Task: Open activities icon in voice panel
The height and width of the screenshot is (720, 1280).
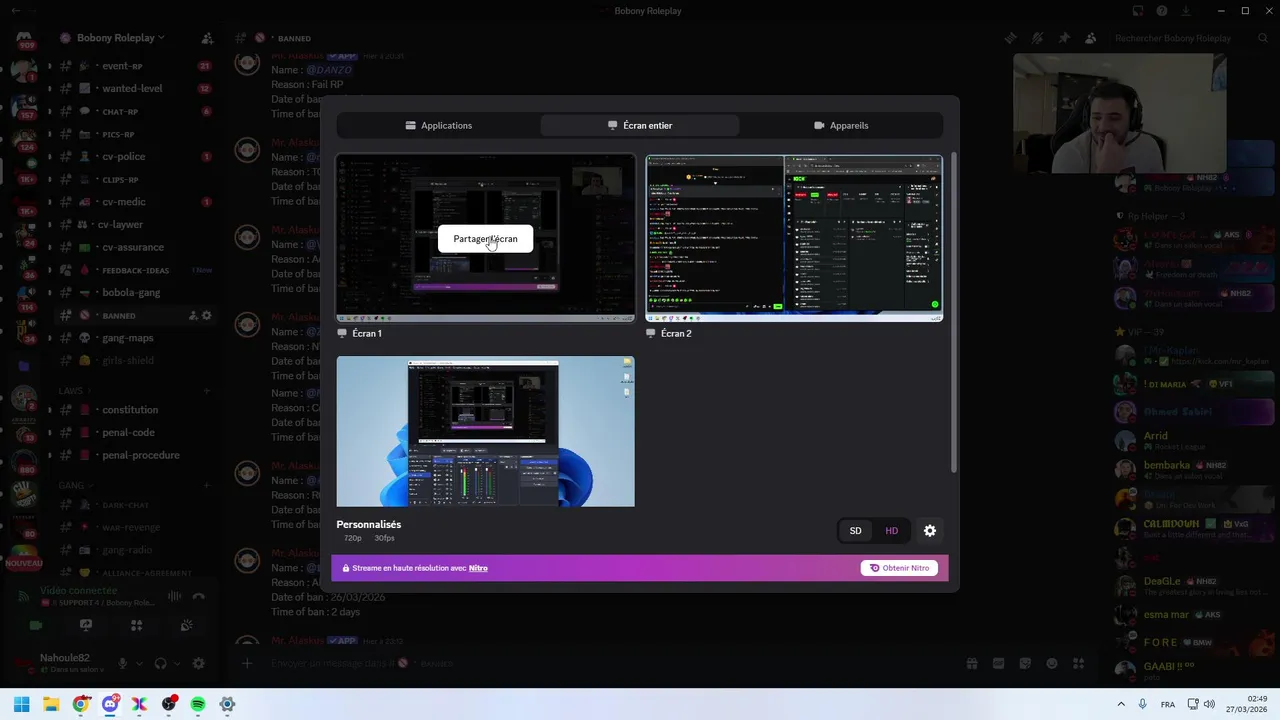Action: pos(136,625)
